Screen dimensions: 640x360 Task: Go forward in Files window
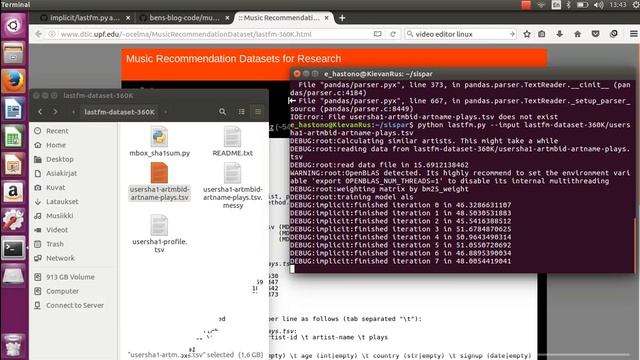[55, 112]
